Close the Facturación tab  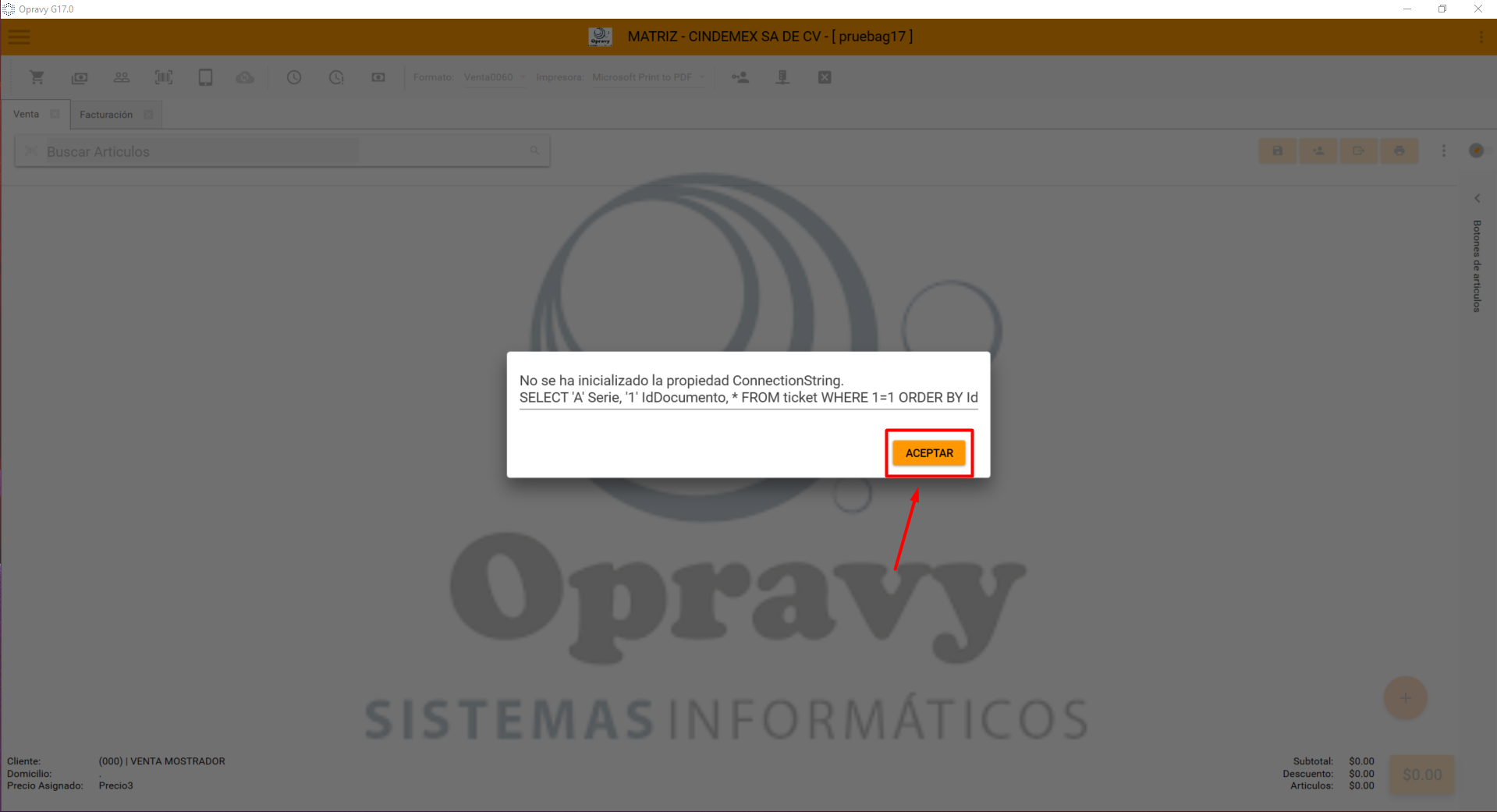coord(148,115)
